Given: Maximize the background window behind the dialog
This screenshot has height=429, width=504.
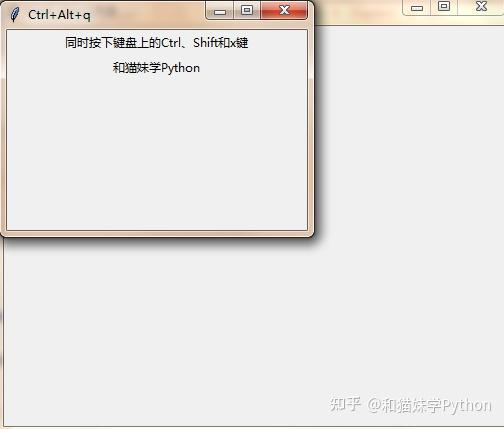Looking at the screenshot, I should (x=444, y=7).
